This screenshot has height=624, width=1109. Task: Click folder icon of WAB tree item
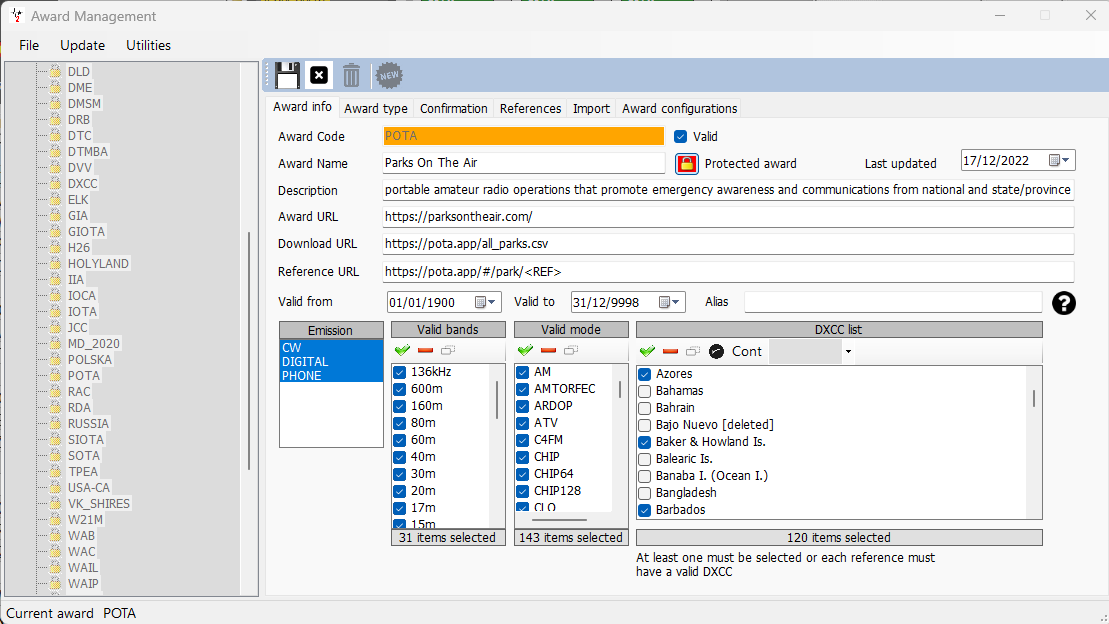[x=55, y=536]
